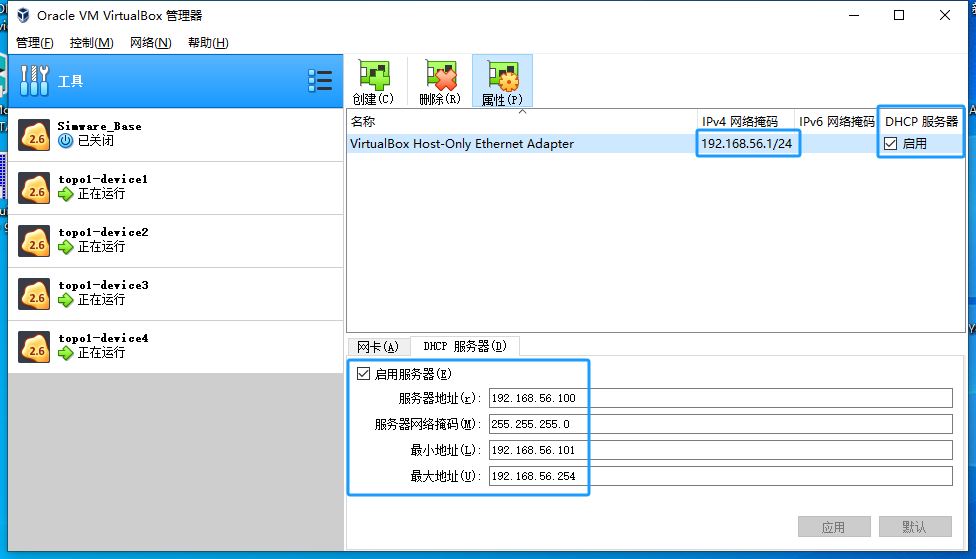The width and height of the screenshot is (976, 559).
Task: Open the 管理 (File) menu
Action: coord(35,43)
